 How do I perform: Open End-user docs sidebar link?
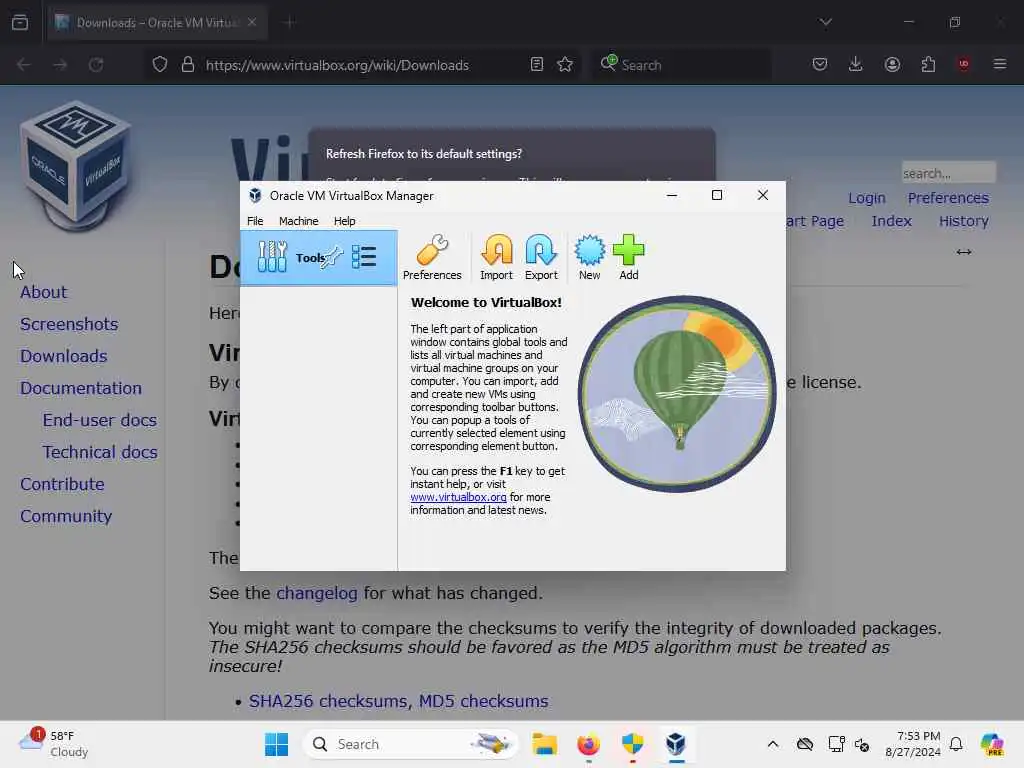[100, 420]
